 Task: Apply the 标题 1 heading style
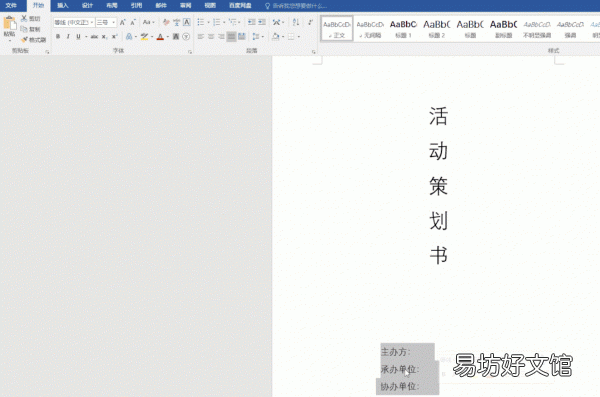click(403, 28)
